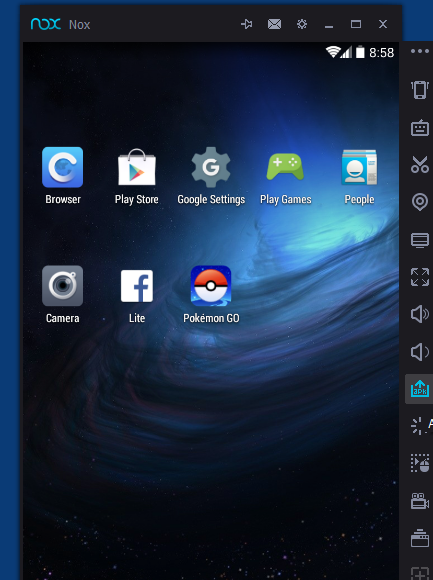Screen dimensions: 433x580
Task: Decrease volume with sidebar speaker icon
Action: tap(420, 351)
